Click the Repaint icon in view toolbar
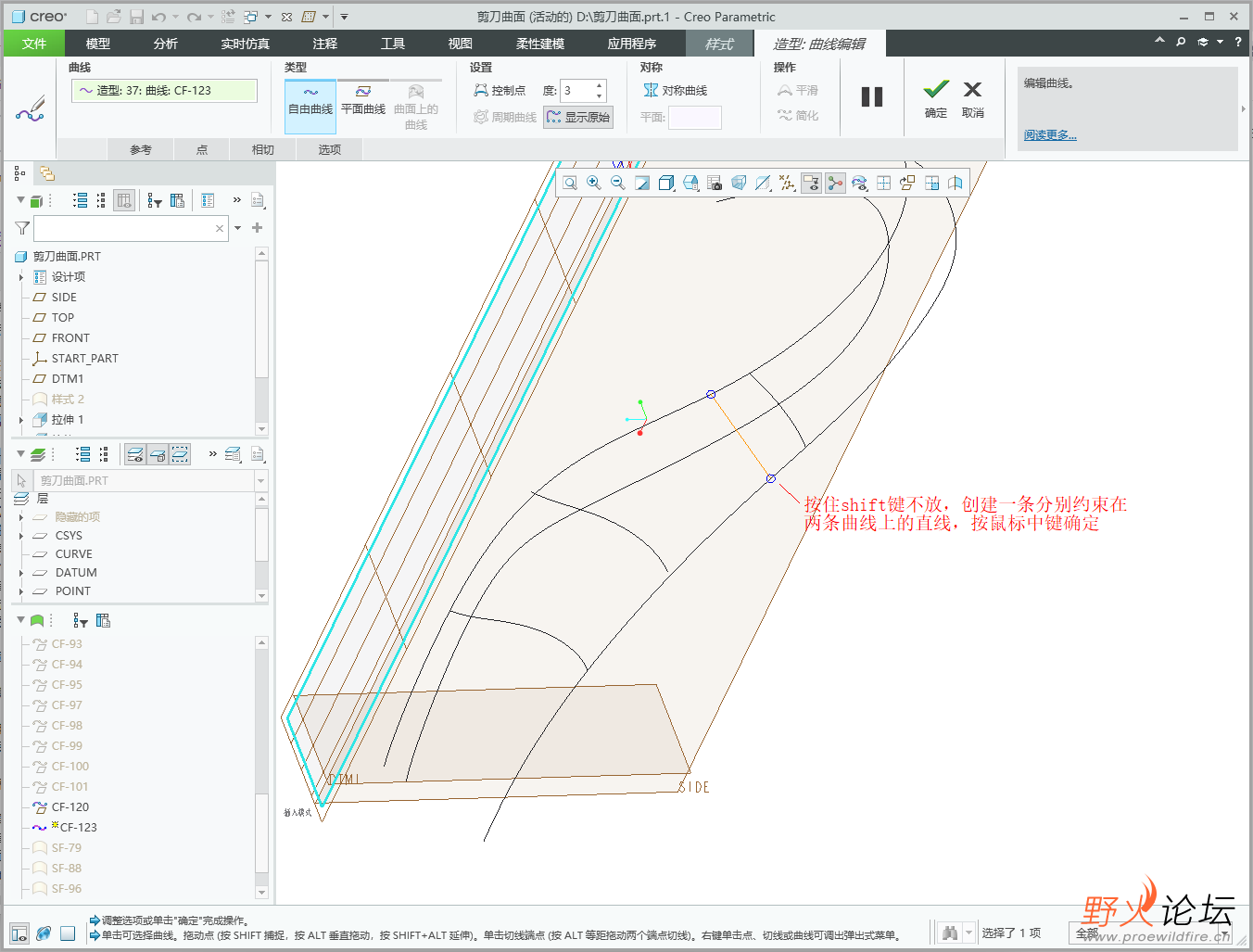This screenshot has height=952, width=1253. coord(642,183)
